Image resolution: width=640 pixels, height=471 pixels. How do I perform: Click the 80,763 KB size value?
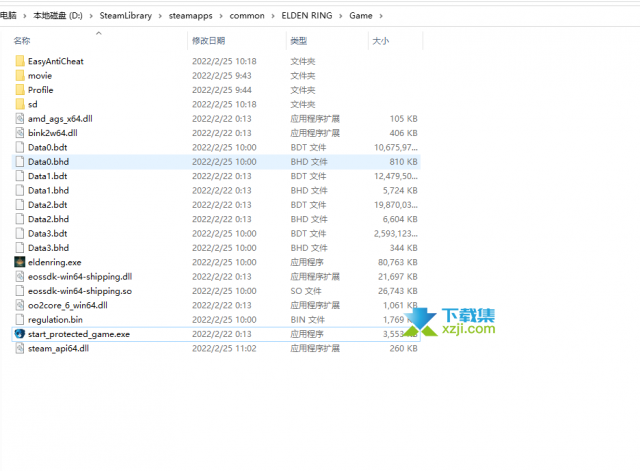(x=398, y=262)
